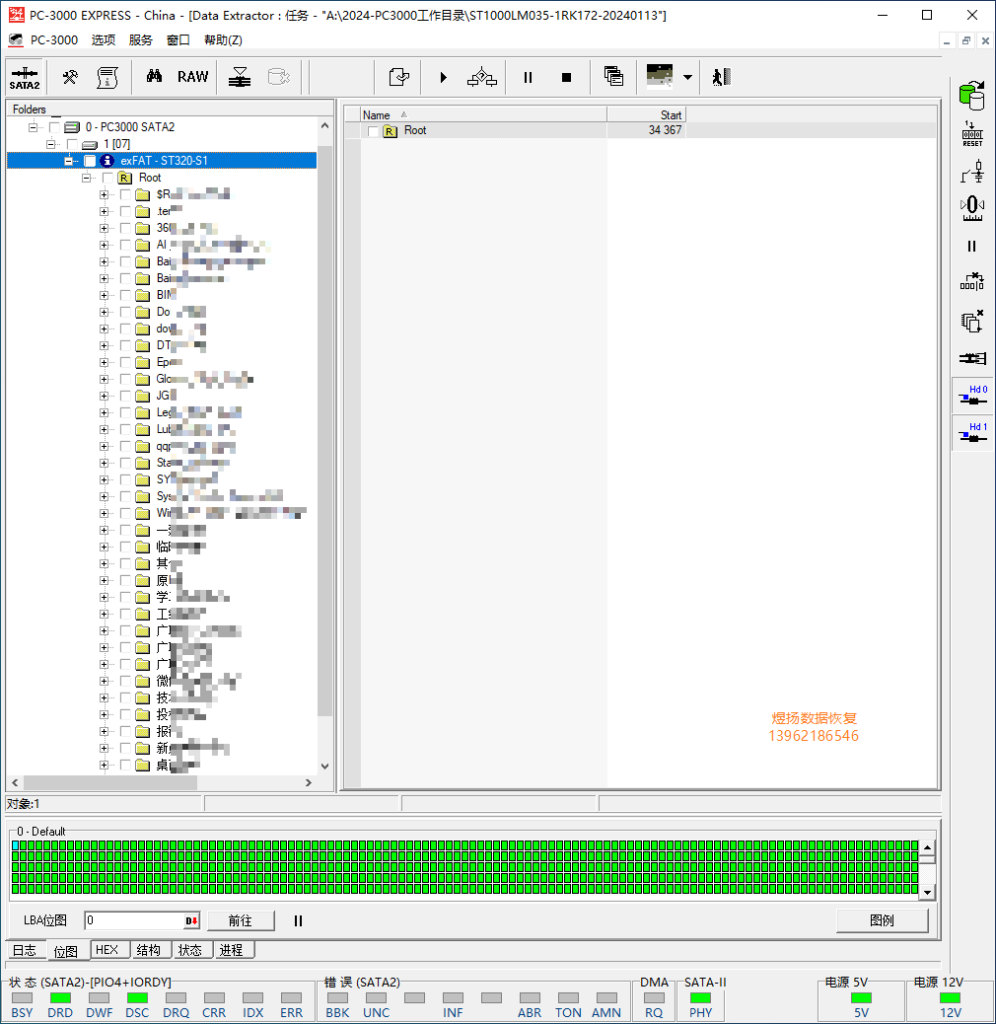Check the Root checkbox in file list

[x=374, y=131]
